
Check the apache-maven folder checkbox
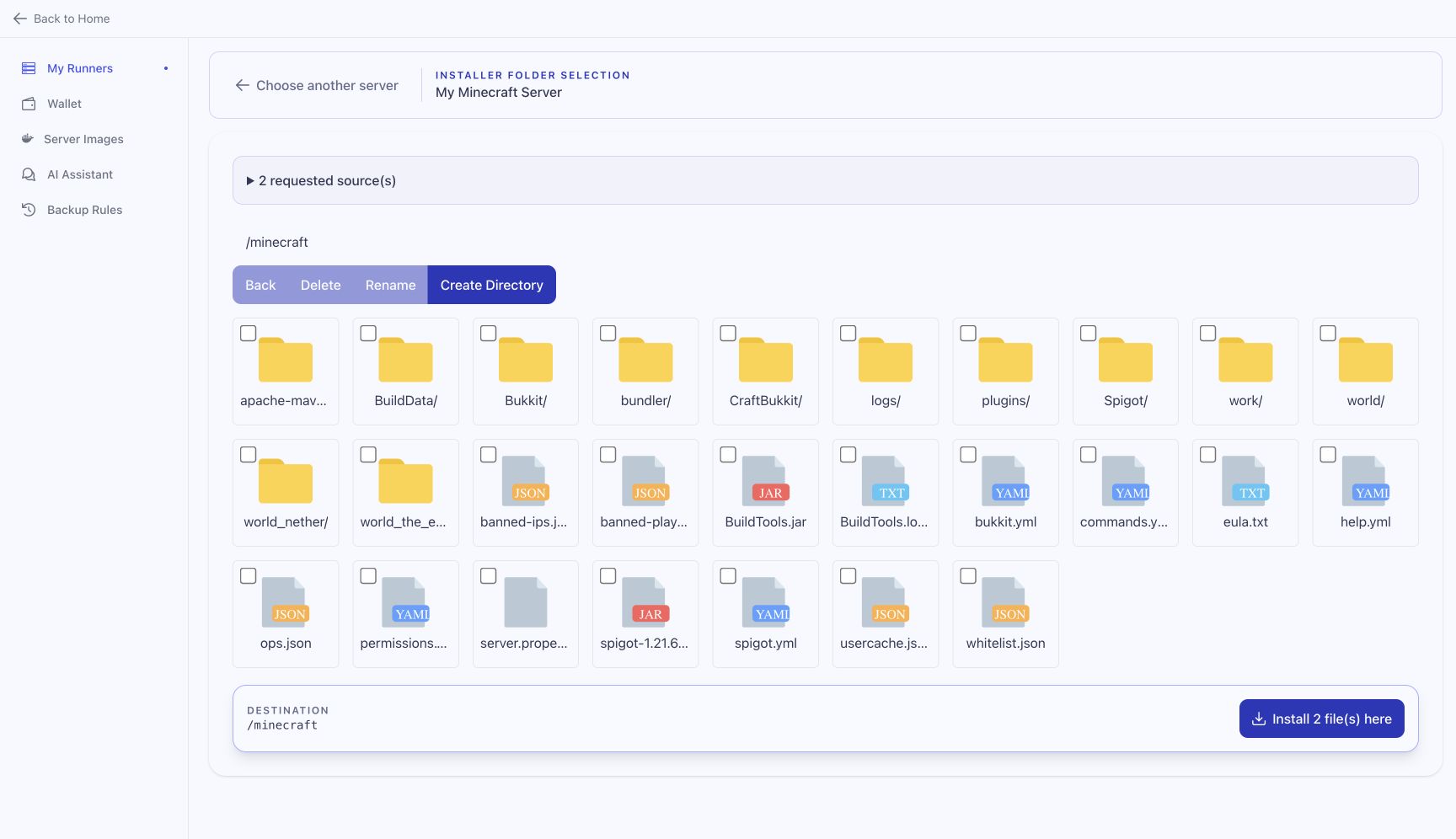(x=248, y=334)
